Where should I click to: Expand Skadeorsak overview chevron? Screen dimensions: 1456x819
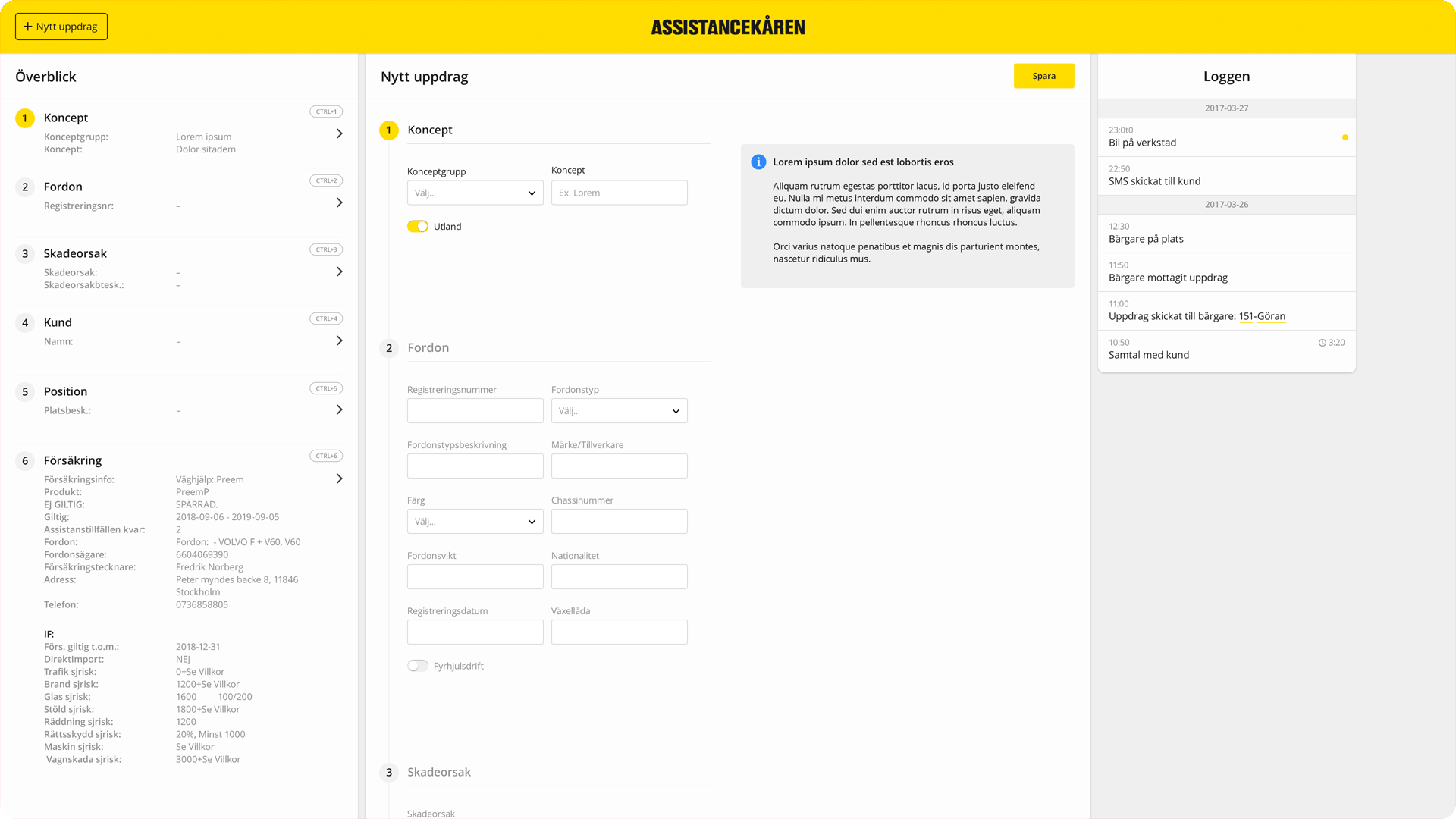coord(339,271)
